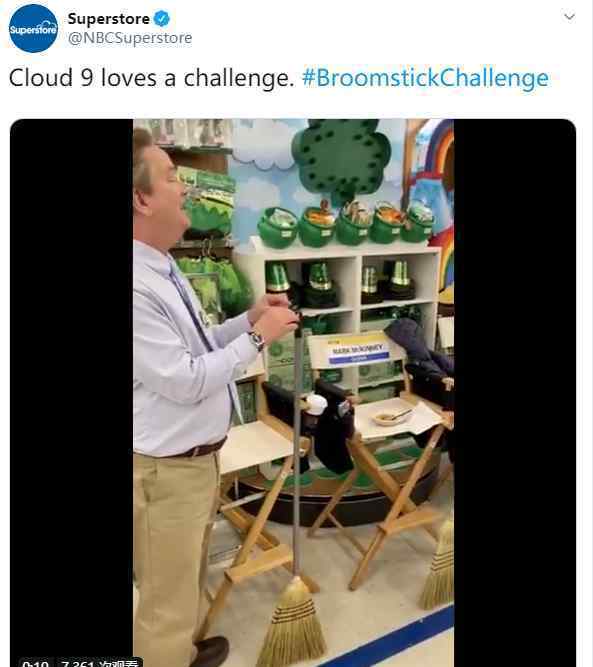Click the name tag on the director's chair
Image resolution: width=593 pixels, height=667 pixels.
(359, 353)
